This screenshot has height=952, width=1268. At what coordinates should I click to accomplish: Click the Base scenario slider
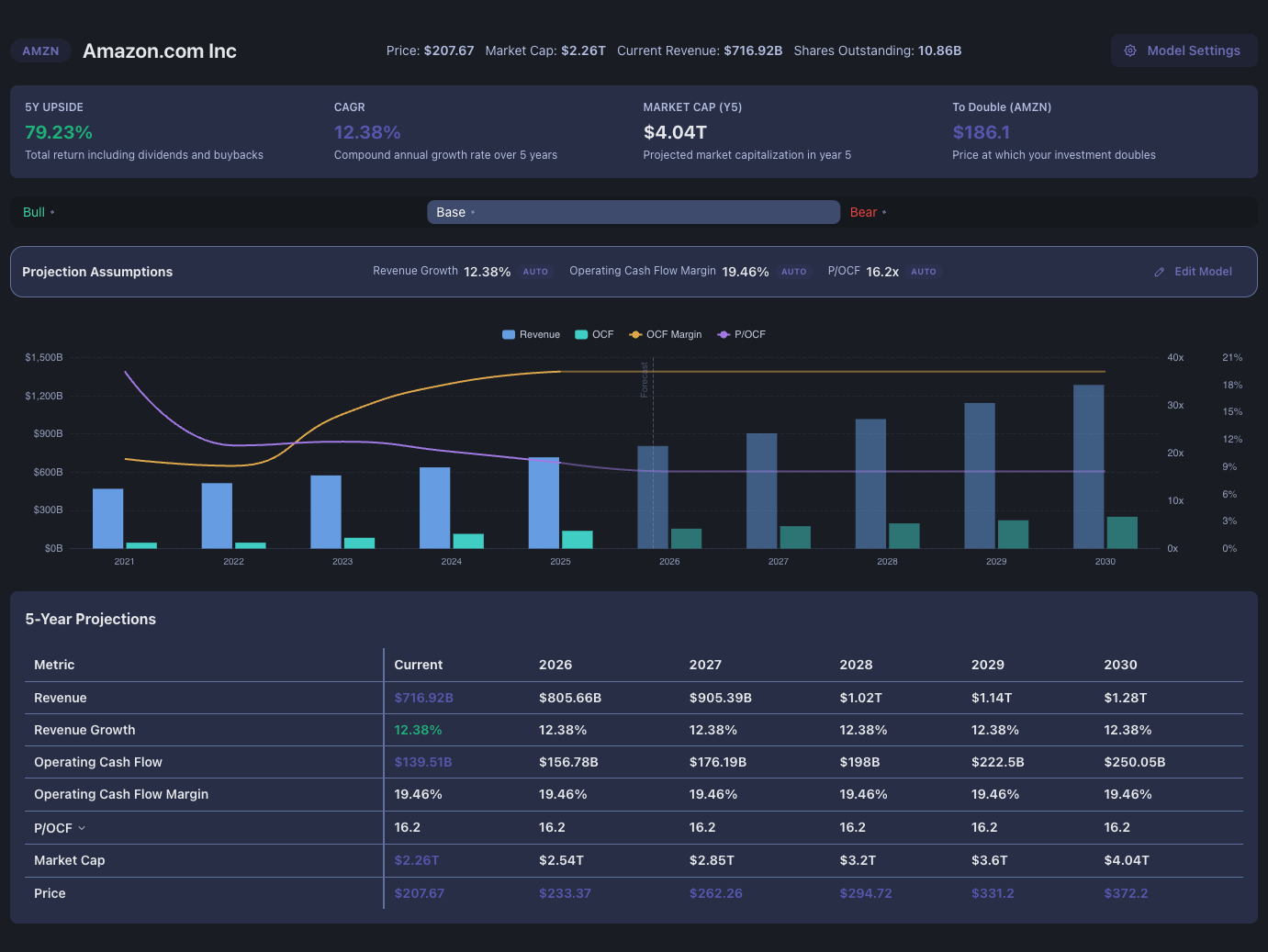click(634, 211)
